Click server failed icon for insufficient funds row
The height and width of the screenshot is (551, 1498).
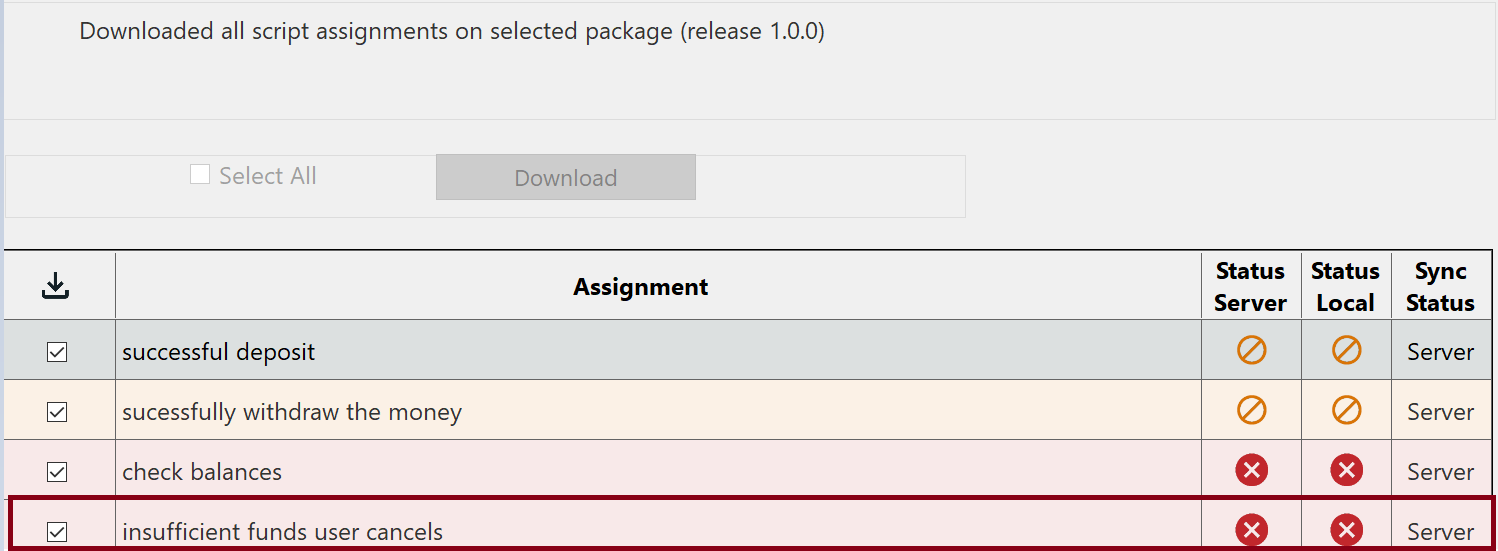tap(1251, 530)
